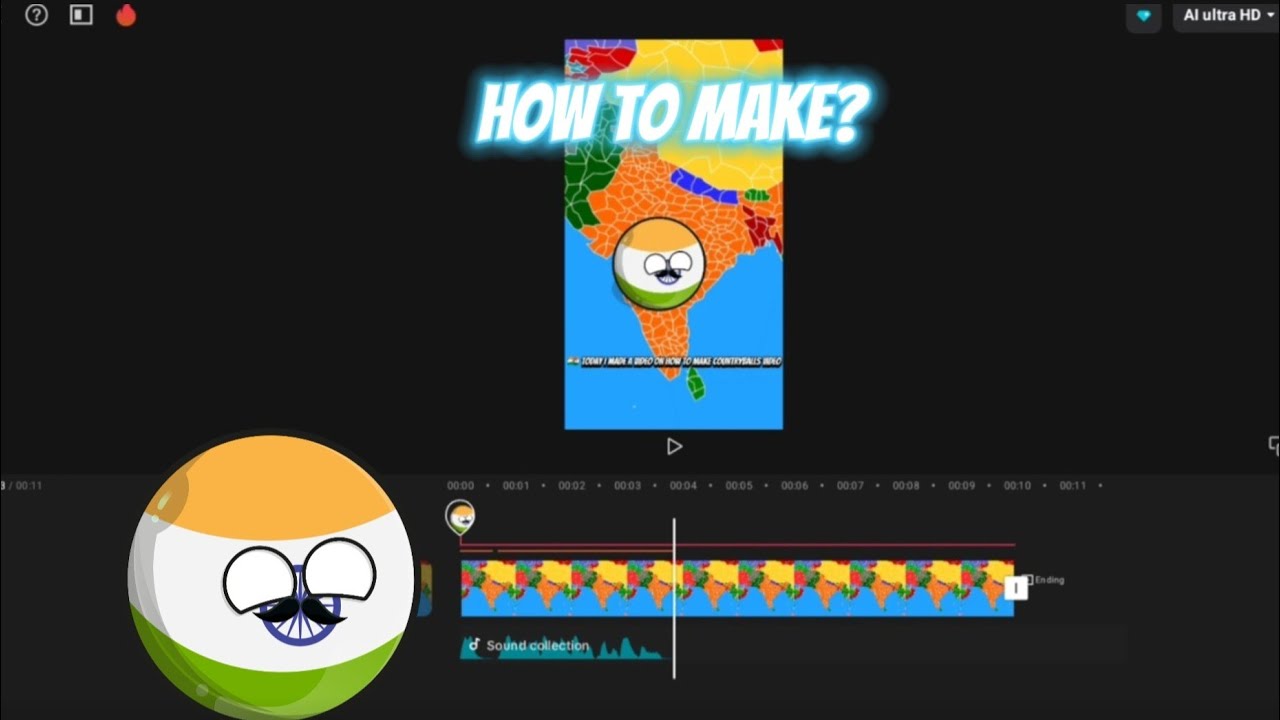Click the 00:03 timeline mark

(627, 486)
